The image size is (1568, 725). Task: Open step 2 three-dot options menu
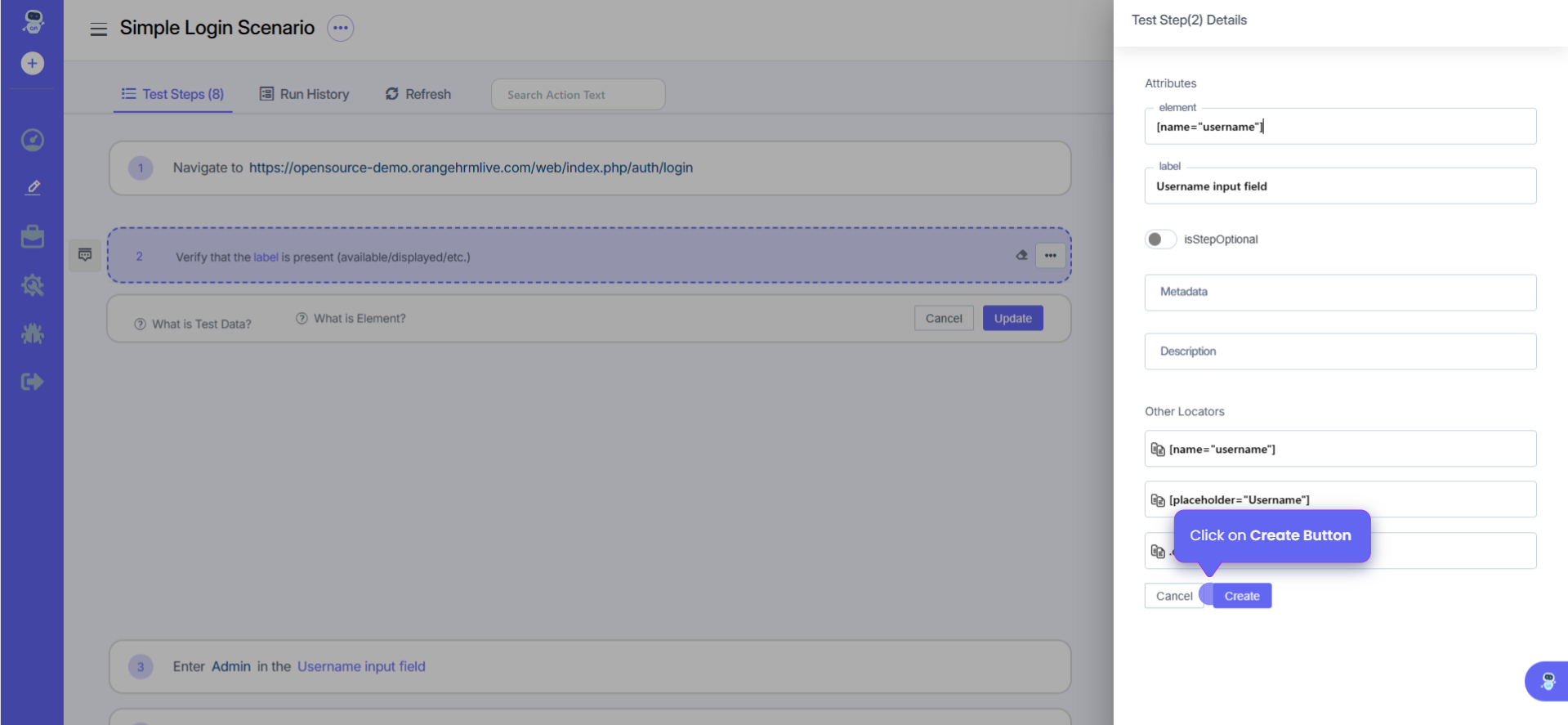(1050, 256)
